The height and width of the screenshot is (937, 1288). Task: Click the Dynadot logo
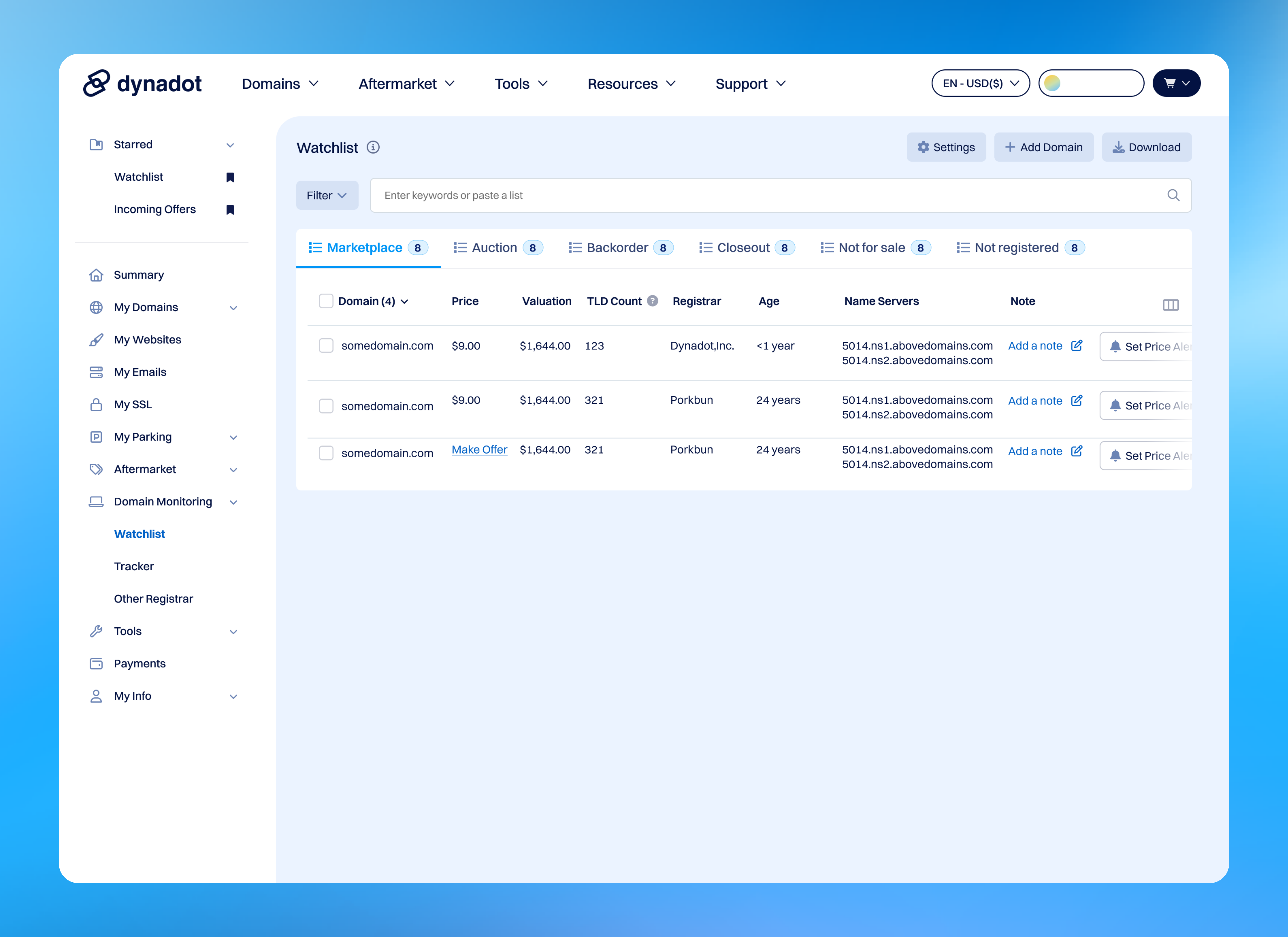pyautogui.click(x=142, y=84)
